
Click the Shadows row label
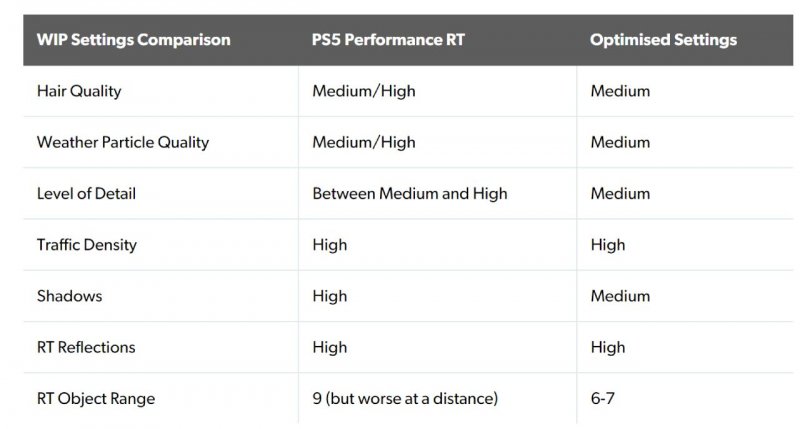(69, 296)
